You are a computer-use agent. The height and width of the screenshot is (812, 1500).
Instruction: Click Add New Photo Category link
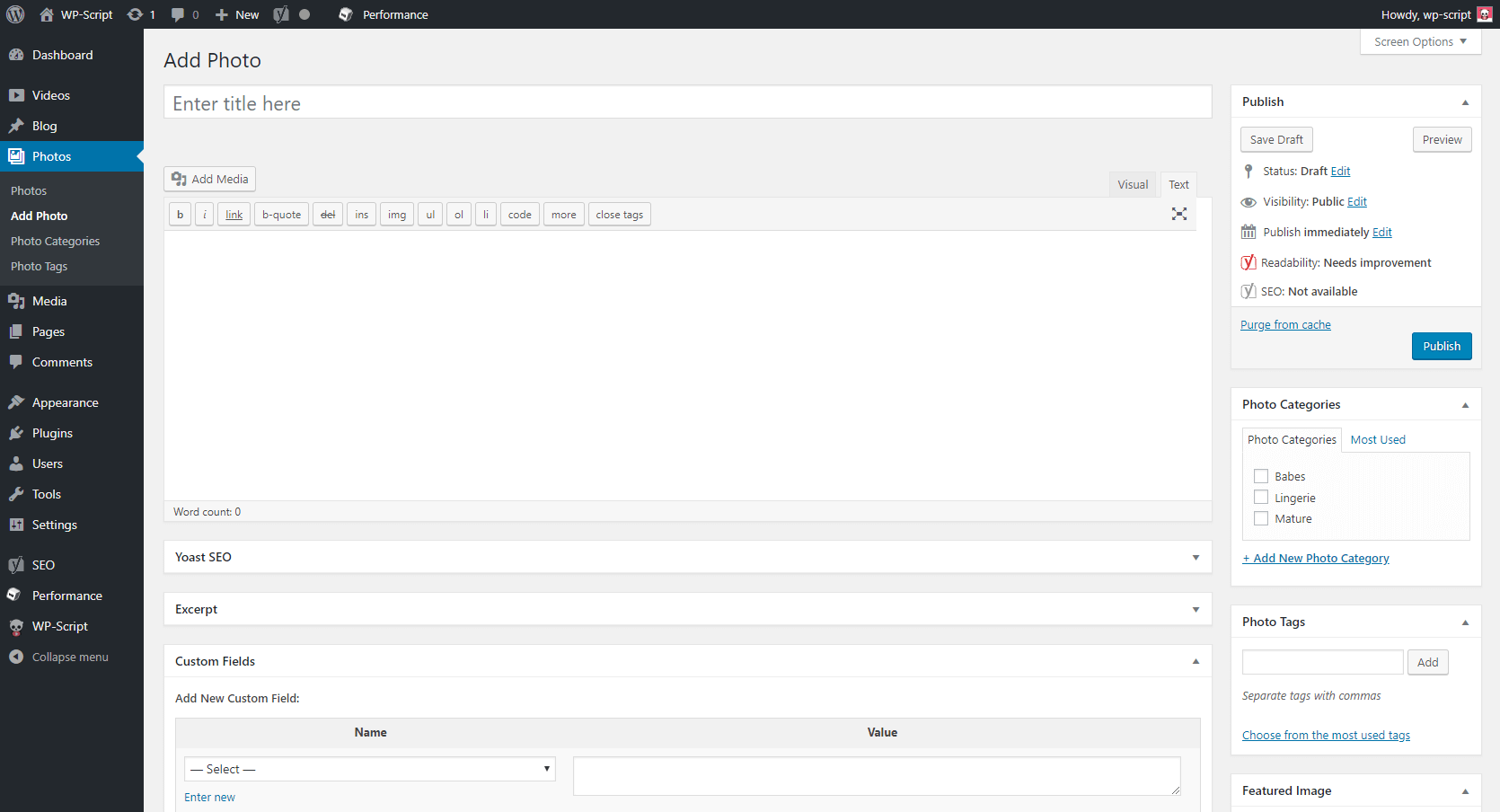pyautogui.click(x=1316, y=558)
